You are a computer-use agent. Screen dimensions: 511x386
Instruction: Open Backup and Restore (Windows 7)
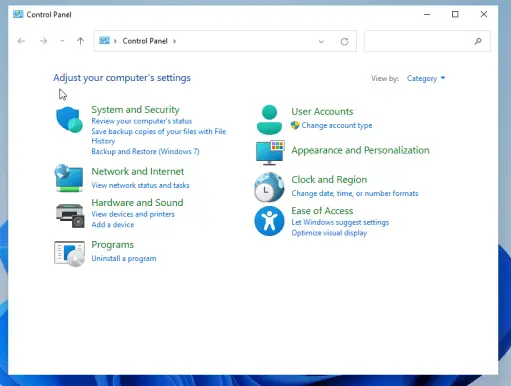(145, 151)
